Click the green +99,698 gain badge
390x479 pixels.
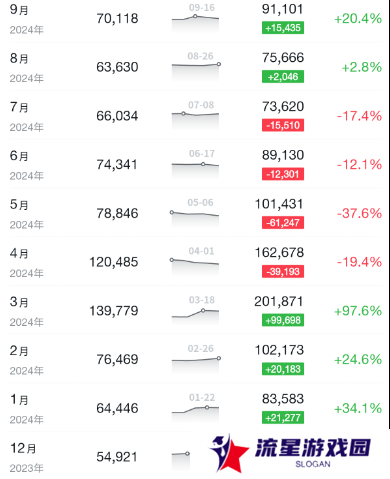click(283, 320)
